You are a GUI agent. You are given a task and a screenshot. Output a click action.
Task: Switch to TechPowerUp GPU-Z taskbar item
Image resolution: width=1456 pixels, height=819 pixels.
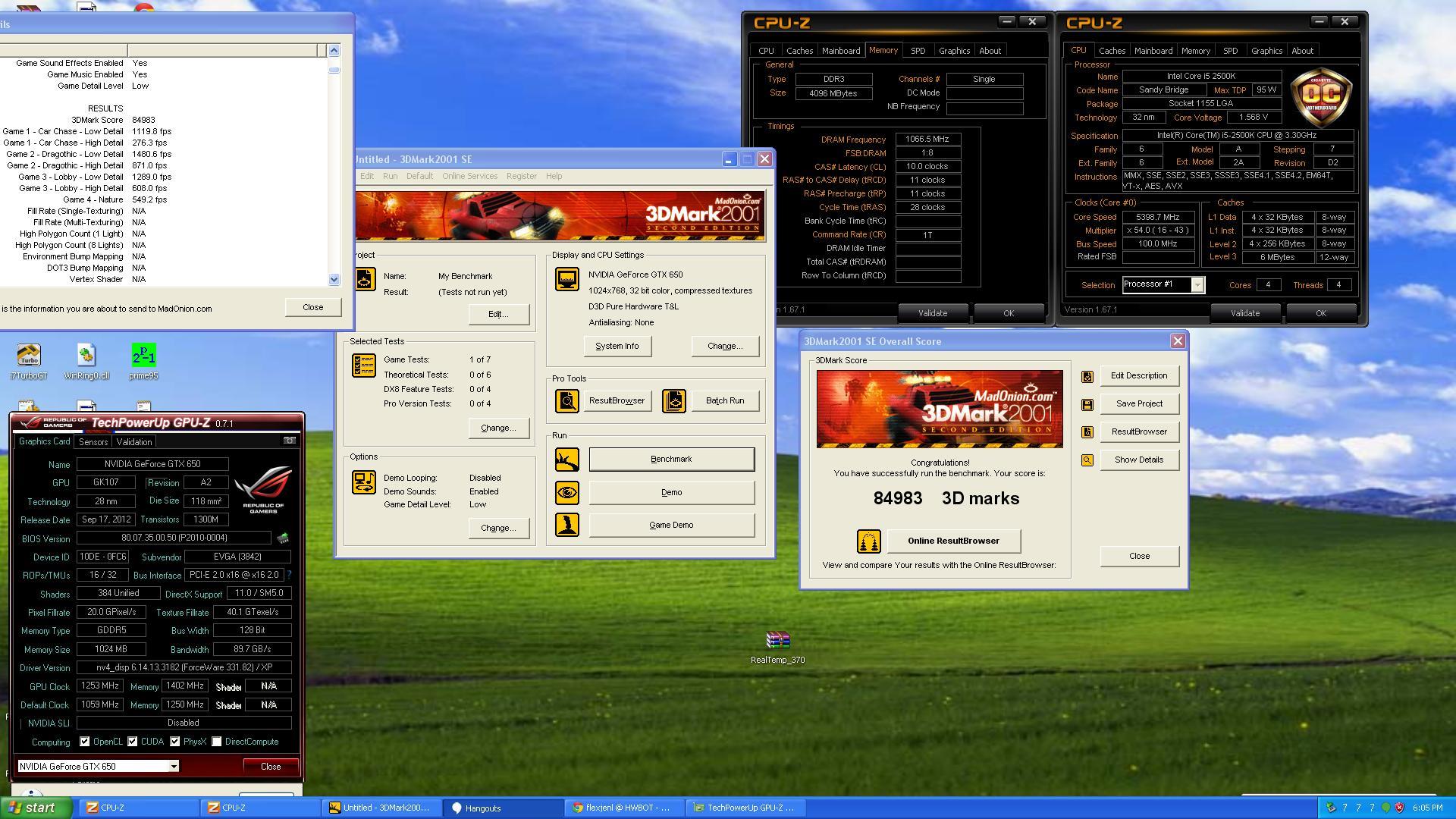[747, 808]
